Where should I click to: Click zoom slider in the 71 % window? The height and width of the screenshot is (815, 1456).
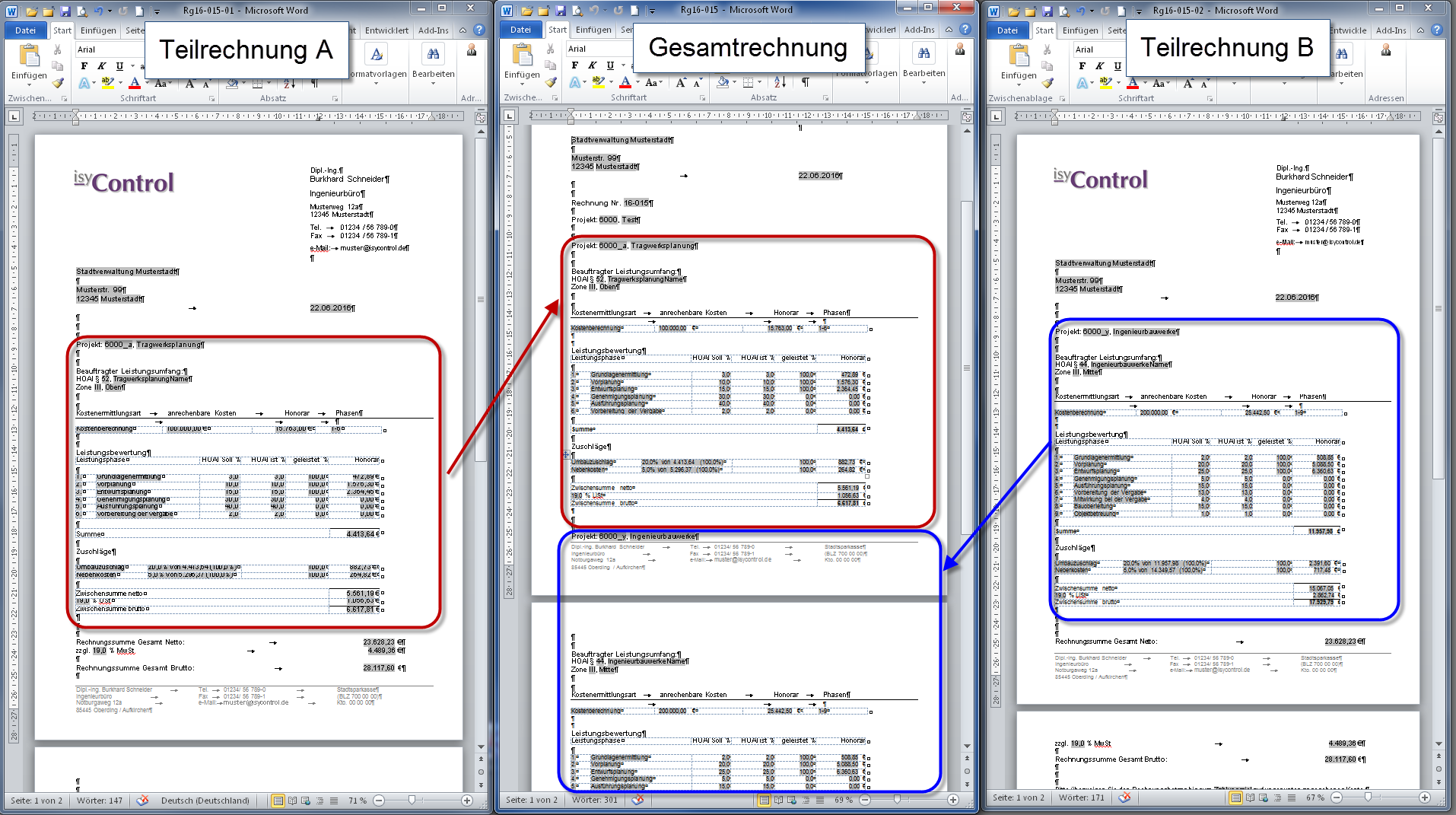click(412, 801)
